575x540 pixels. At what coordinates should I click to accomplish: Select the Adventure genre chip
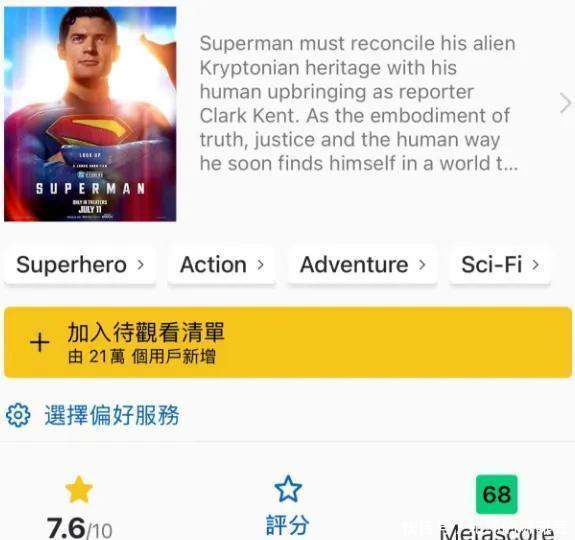[x=363, y=265]
